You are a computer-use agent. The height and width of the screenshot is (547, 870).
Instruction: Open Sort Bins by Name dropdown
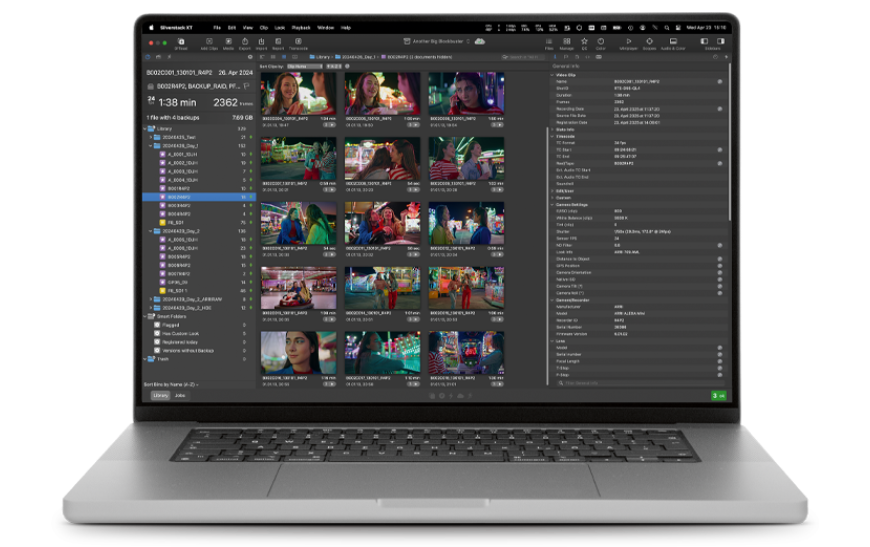(171, 384)
